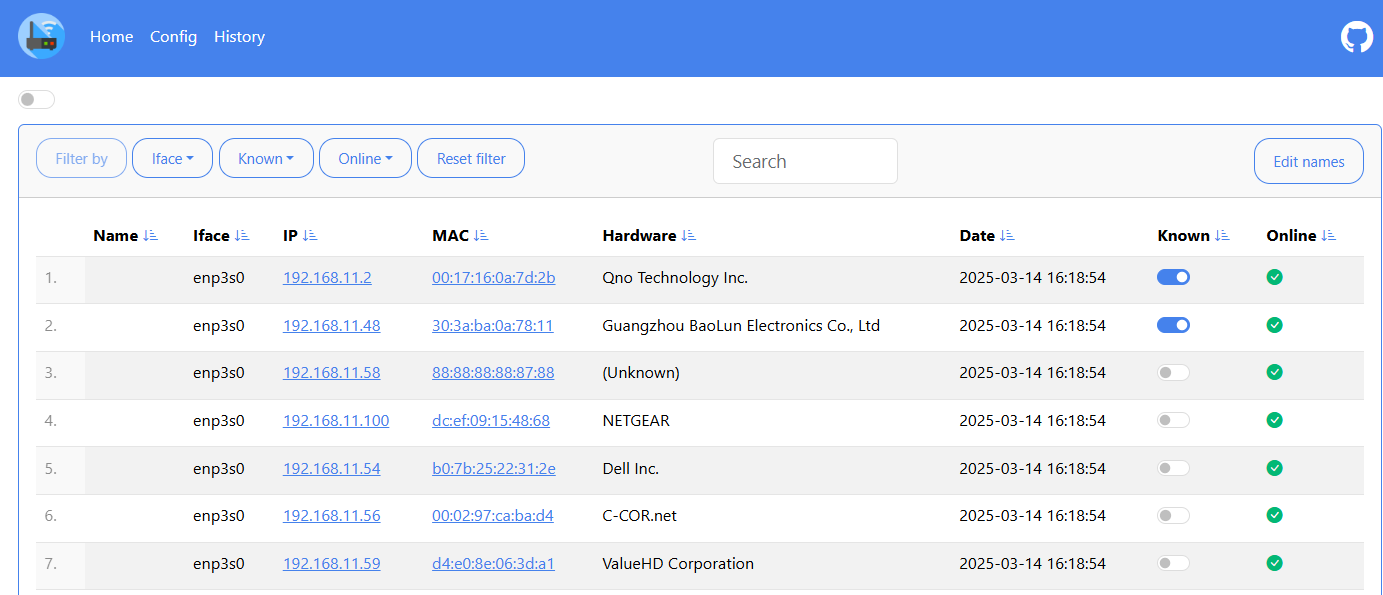Open the Config menu item

173,37
